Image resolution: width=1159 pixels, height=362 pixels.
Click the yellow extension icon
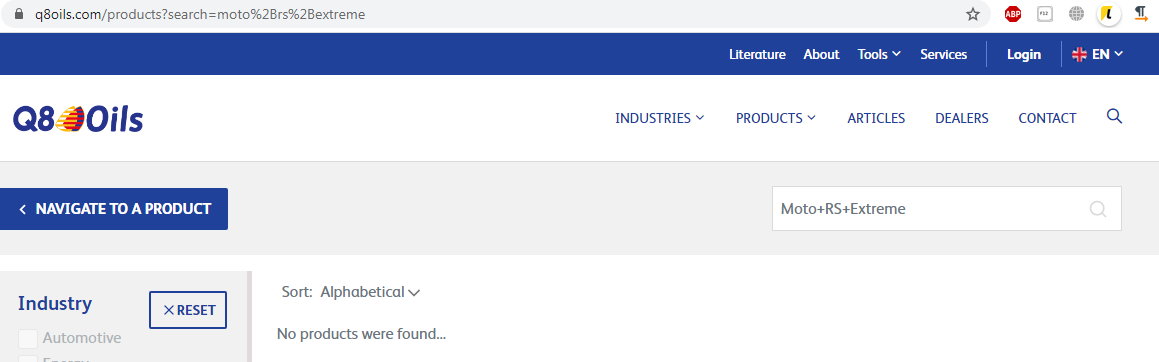[x=1109, y=14]
